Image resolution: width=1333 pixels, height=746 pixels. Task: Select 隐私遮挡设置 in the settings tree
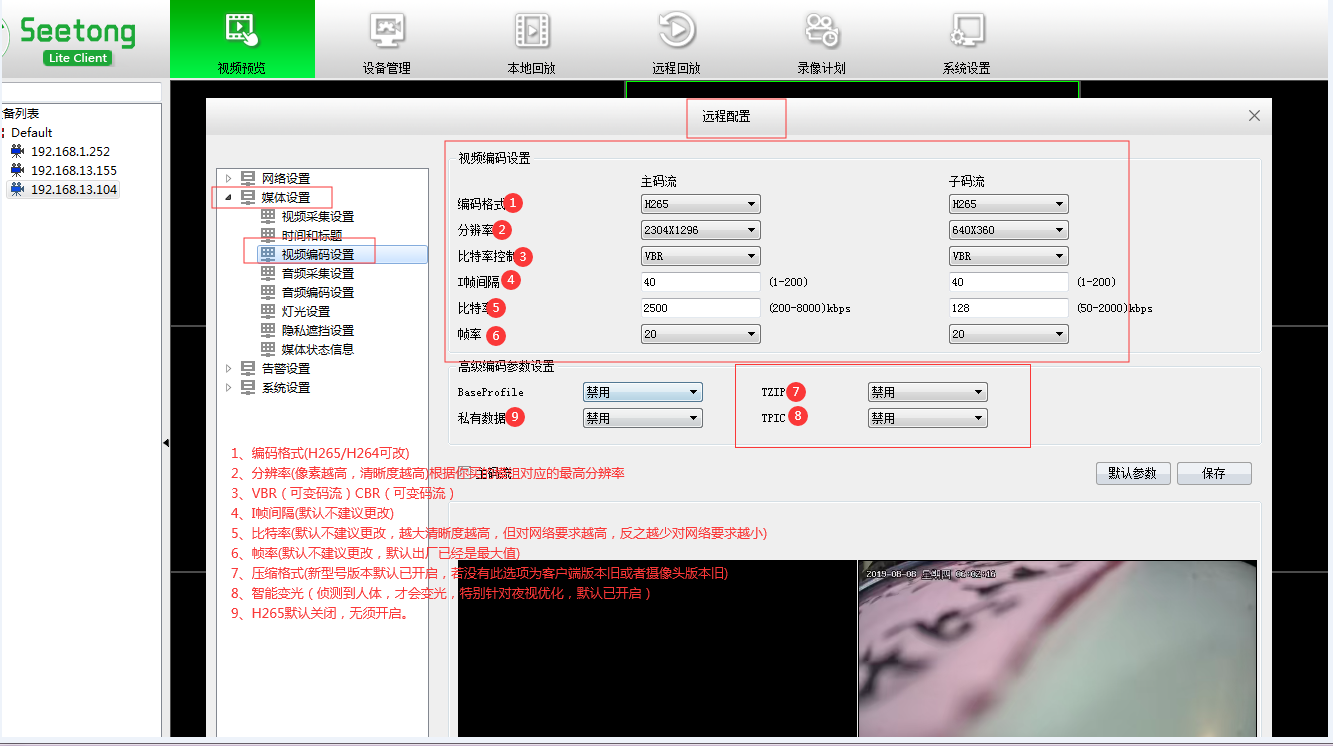[x=317, y=330]
